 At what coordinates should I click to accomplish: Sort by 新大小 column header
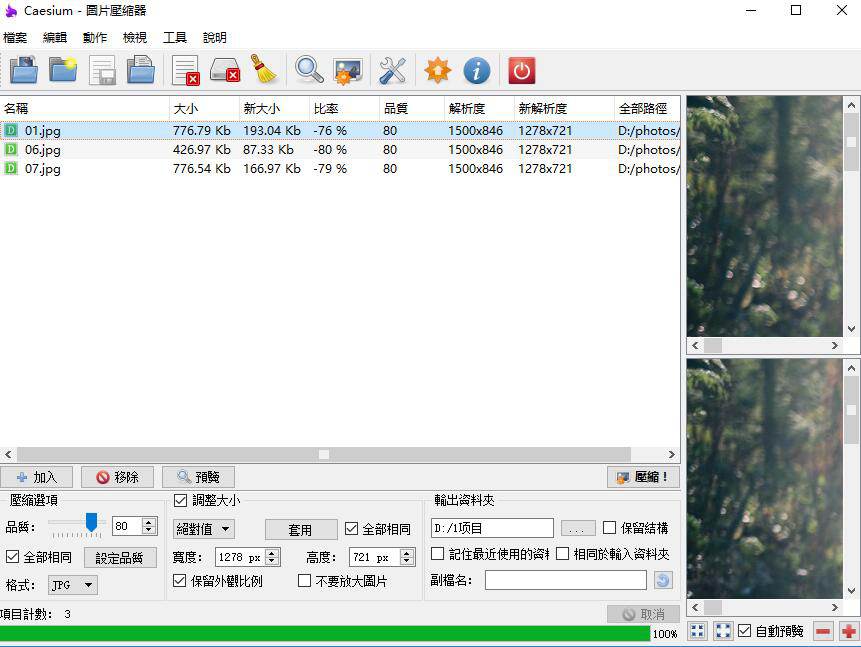275,108
